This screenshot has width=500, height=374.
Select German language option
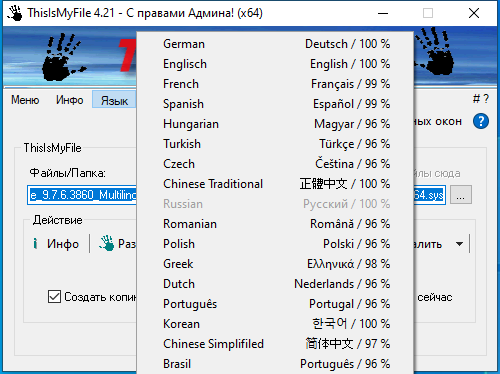[x=275, y=44]
